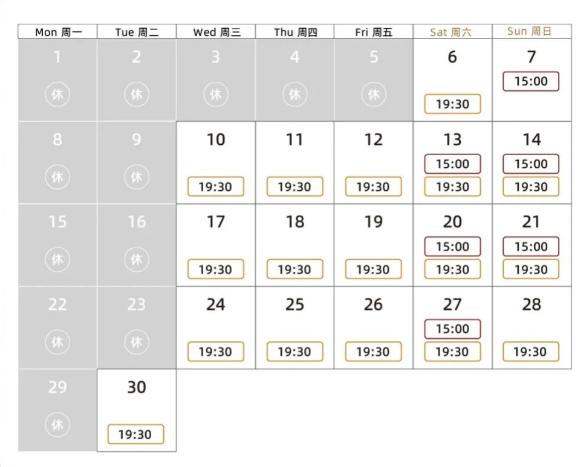Click the rest icon on day 9

pos(136,177)
